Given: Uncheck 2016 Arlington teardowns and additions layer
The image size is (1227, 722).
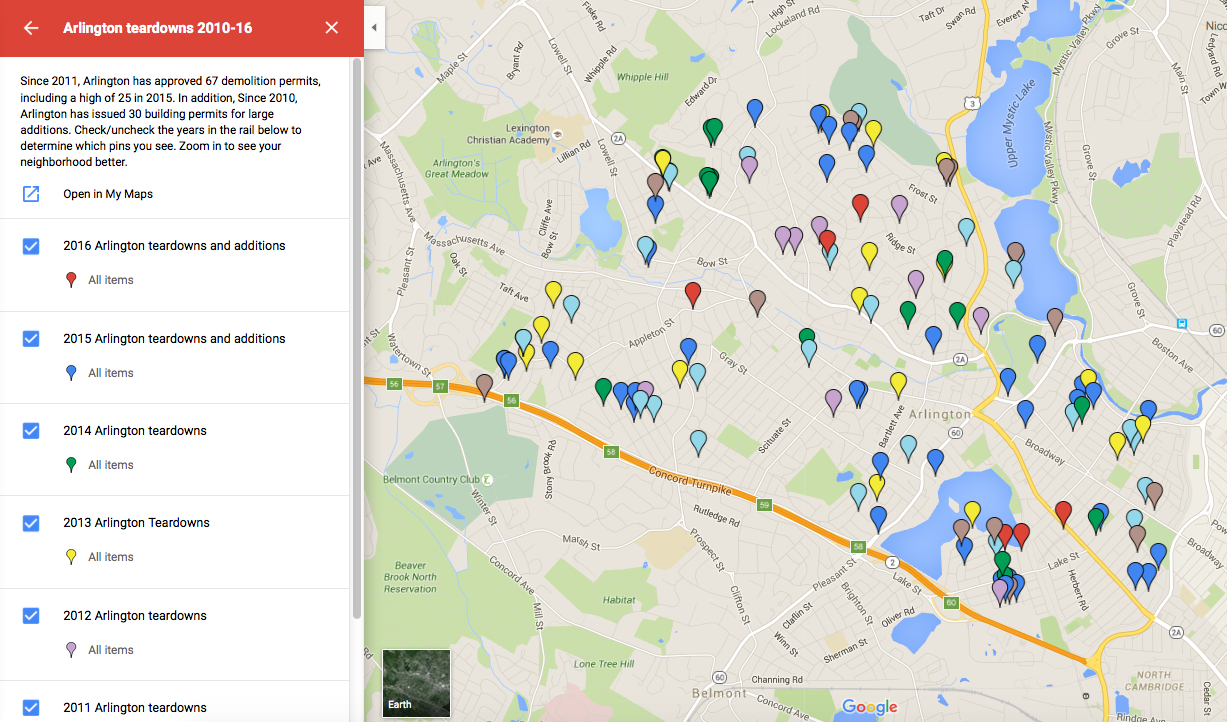Looking at the screenshot, I should point(31,246).
